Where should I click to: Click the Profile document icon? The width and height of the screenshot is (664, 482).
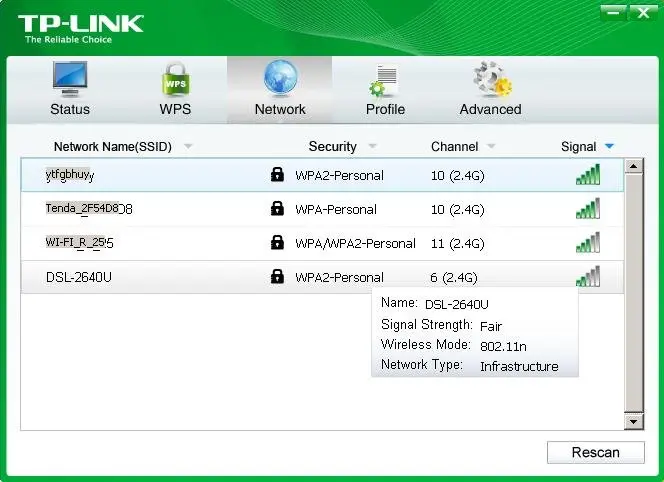385,80
